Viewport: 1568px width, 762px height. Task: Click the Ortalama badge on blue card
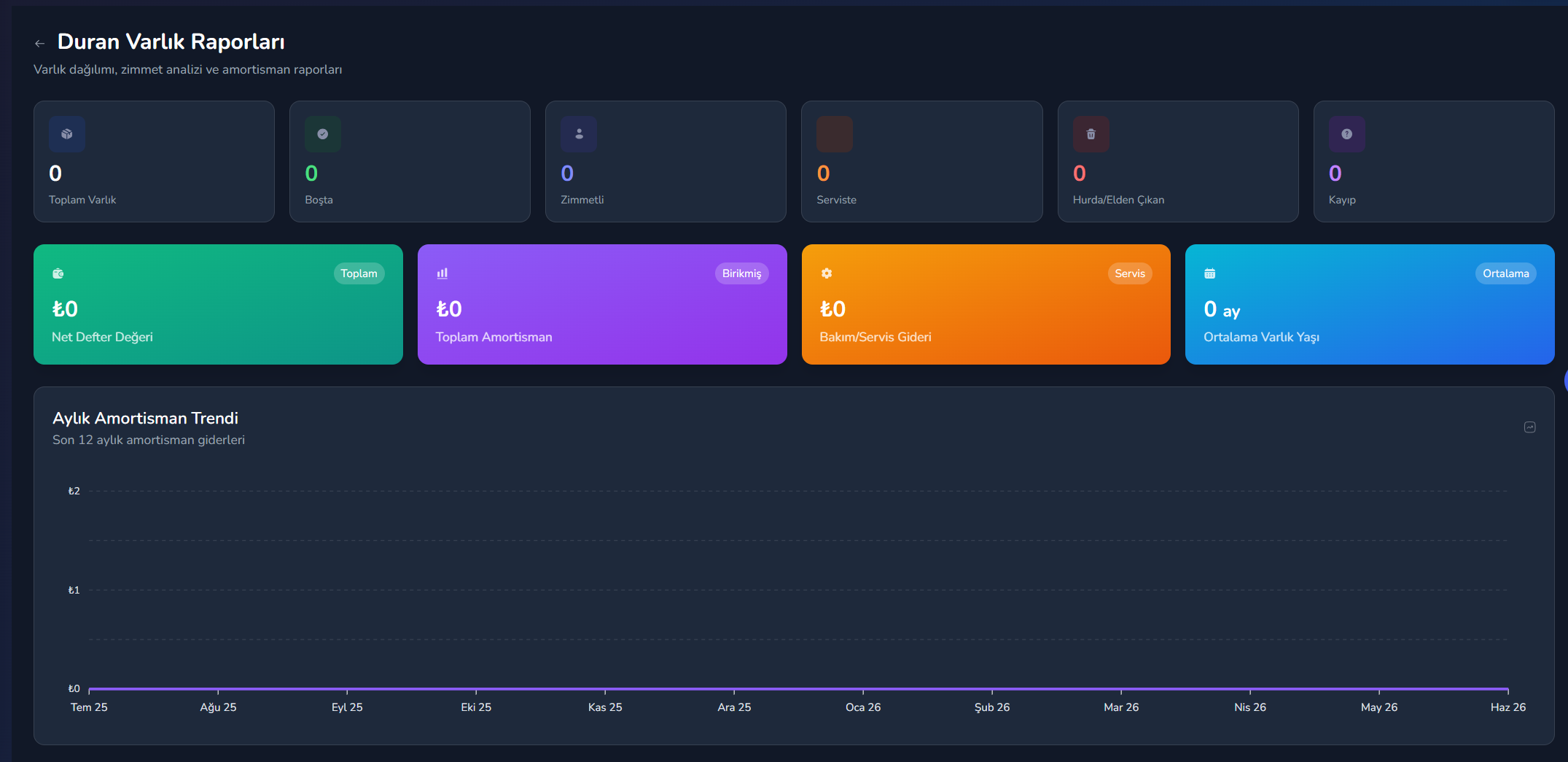pos(1506,273)
